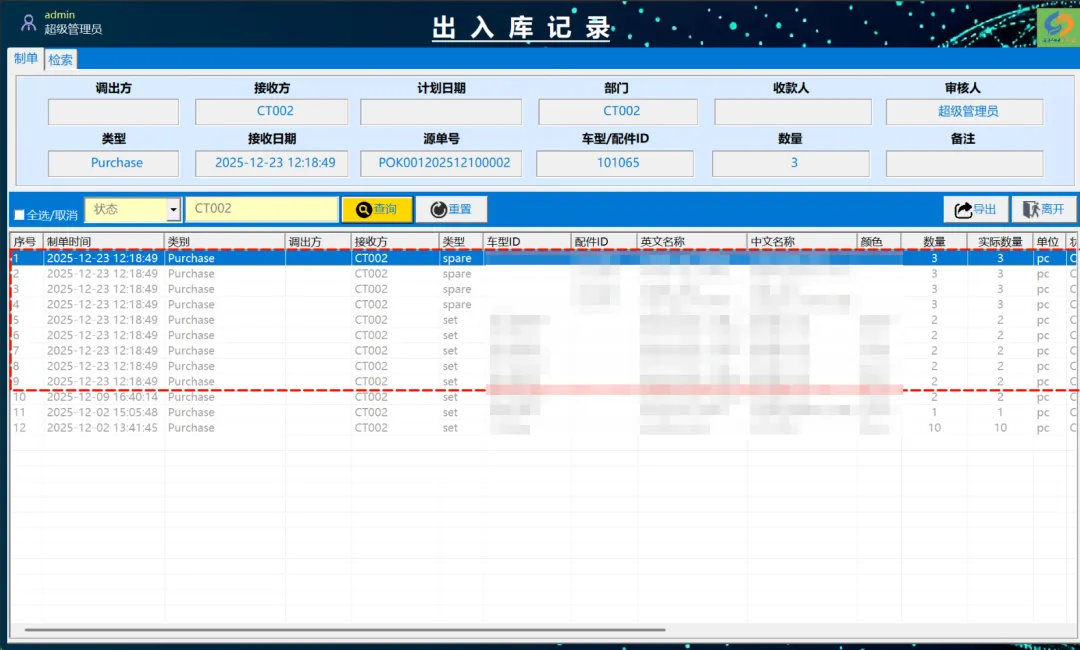Click the 配件ID column header

click(x=604, y=242)
